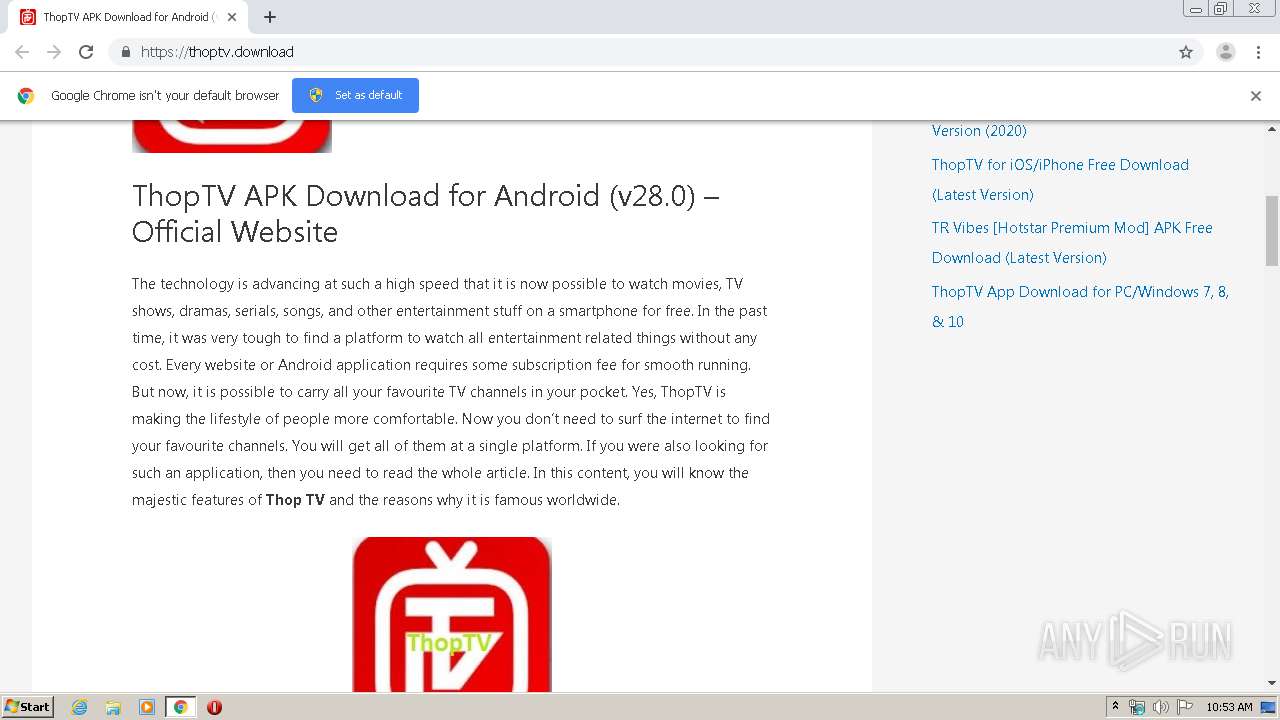Click the volume speaker tray icon
The height and width of the screenshot is (720, 1280).
tap(1160, 707)
